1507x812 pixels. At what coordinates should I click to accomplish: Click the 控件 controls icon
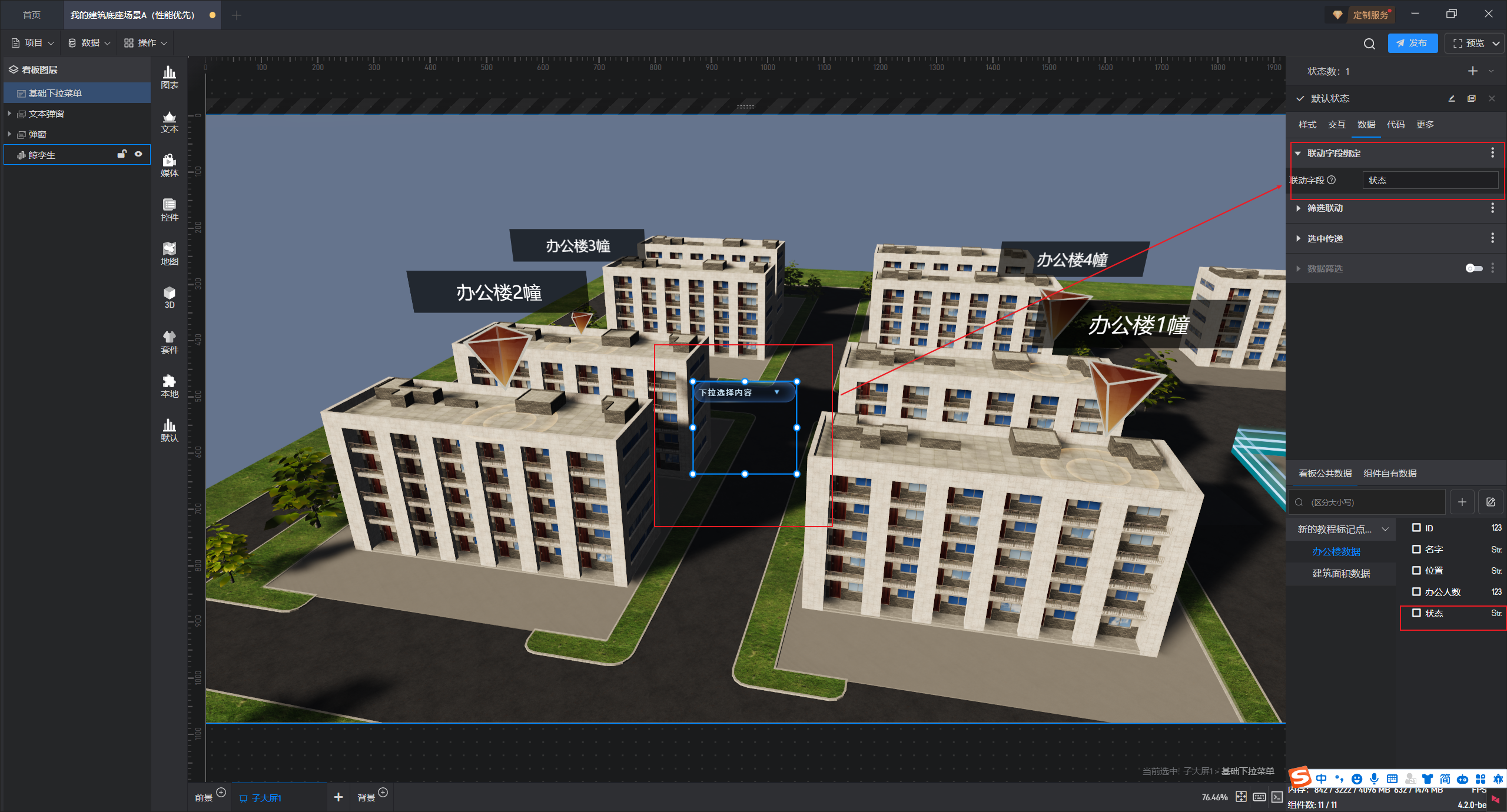[x=170, y=209]
